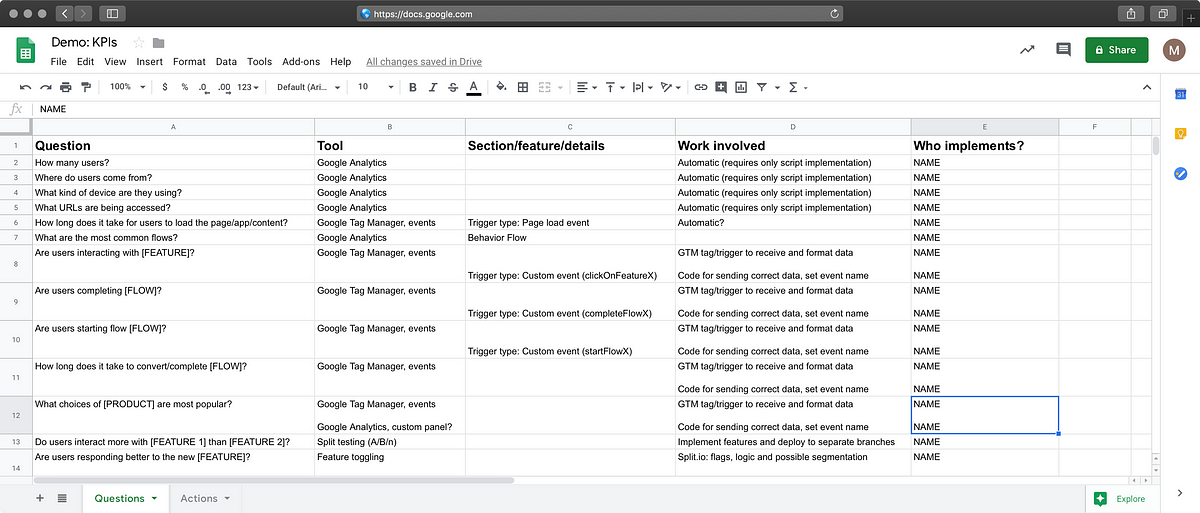The image size is (1200, 513).
Task: Open the File menu
Action: click(59, 62)
